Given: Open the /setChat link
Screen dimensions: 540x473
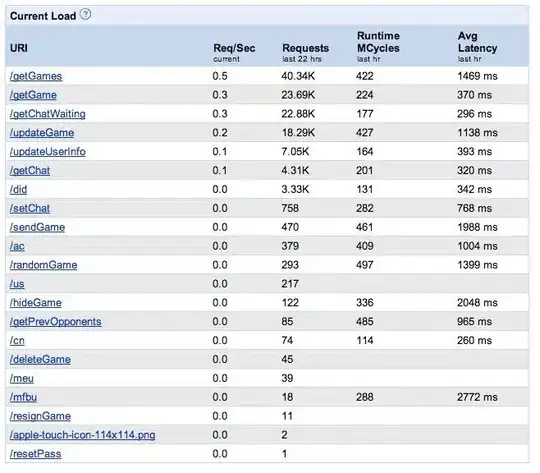Looking at the screenshot, I should [30, 208].
